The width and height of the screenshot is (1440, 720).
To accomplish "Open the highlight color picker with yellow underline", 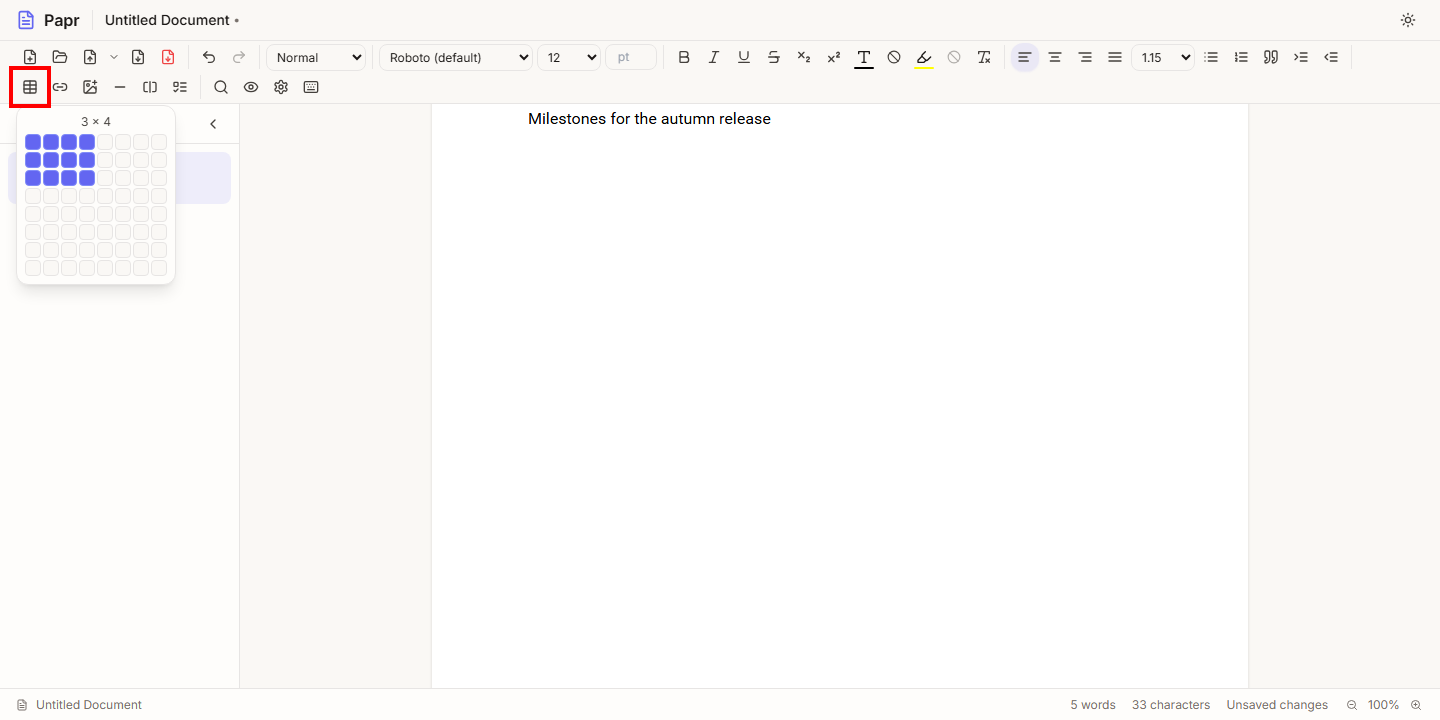I will click(x=924, y=57).
